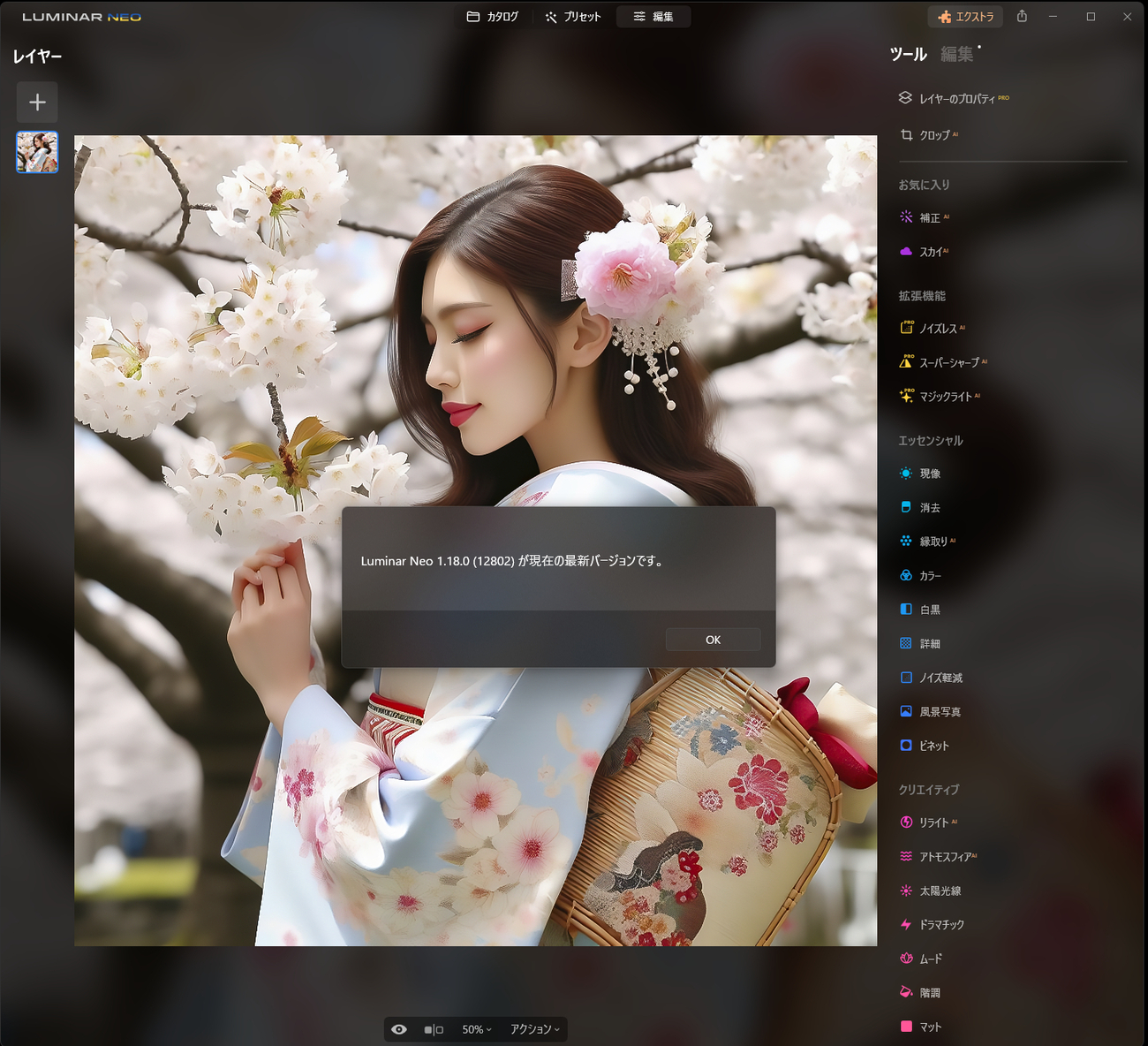Open the アクション dropdown menu

(535, 1029)
